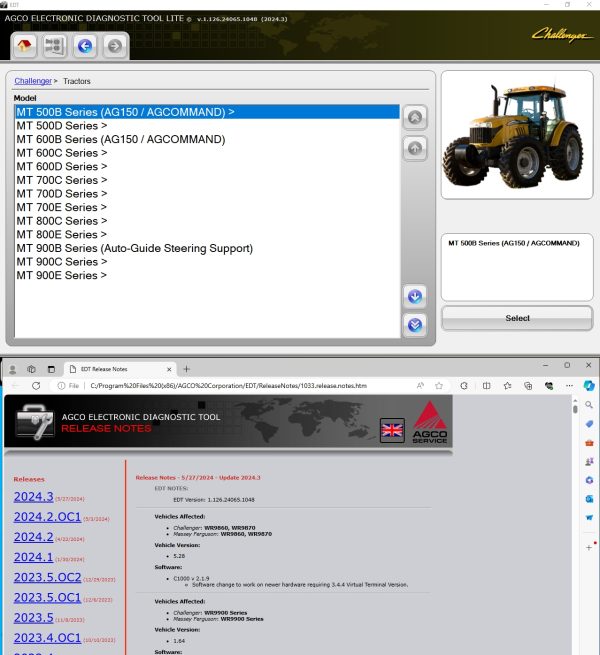This screenshot has width=600, height=655.
Task: Select MT 700C Series model
Action: 207,180
